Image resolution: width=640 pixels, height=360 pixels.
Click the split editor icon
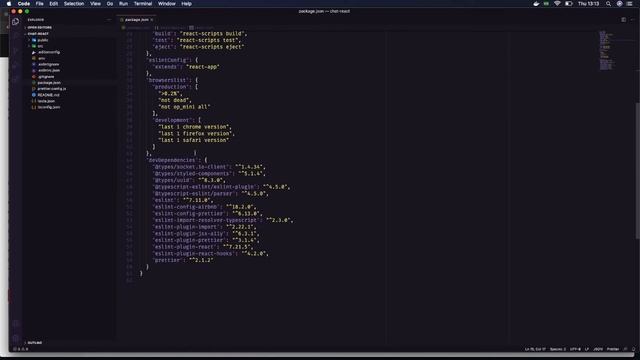[623, 20]
